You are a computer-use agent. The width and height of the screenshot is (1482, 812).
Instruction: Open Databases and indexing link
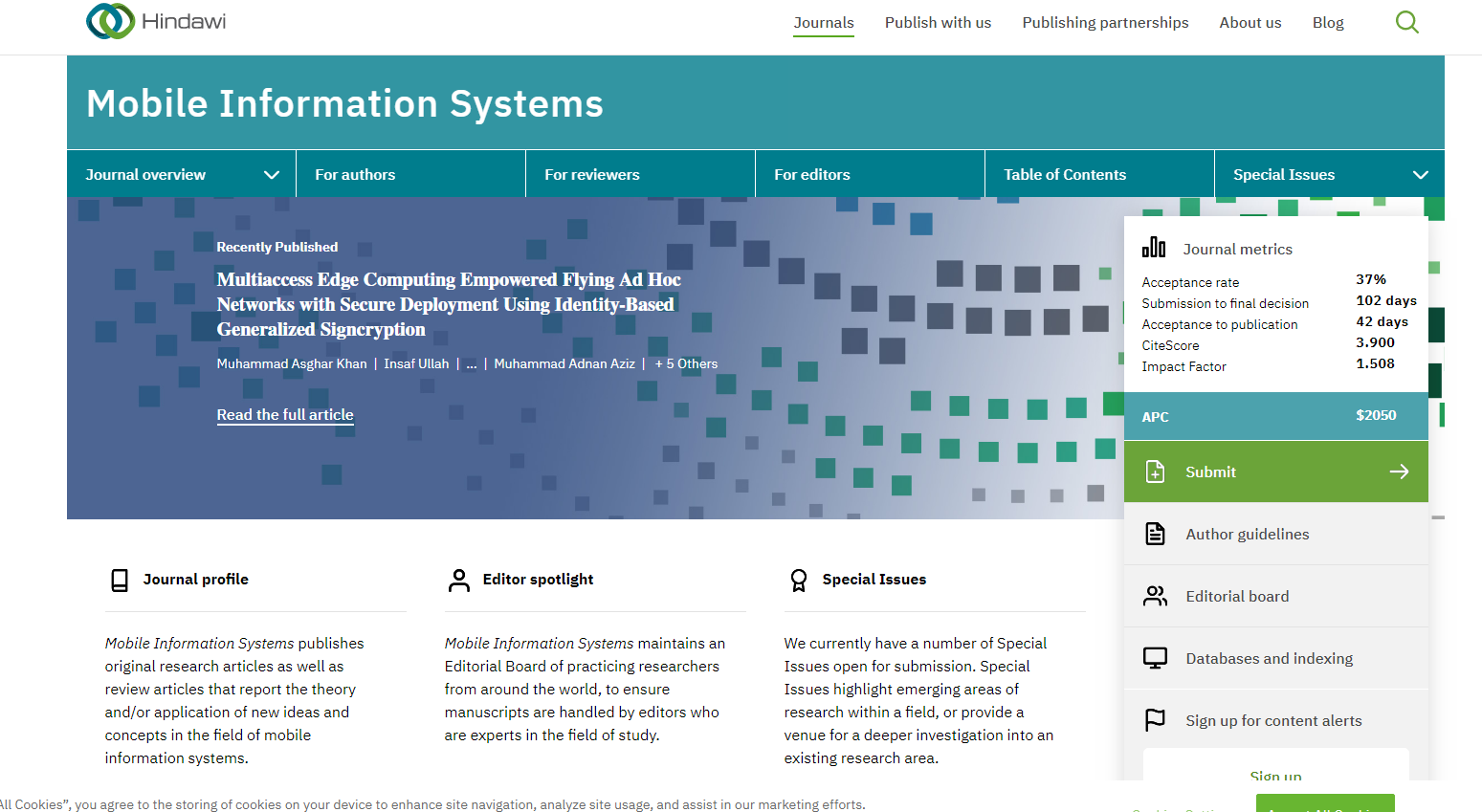coord(1270,658)
